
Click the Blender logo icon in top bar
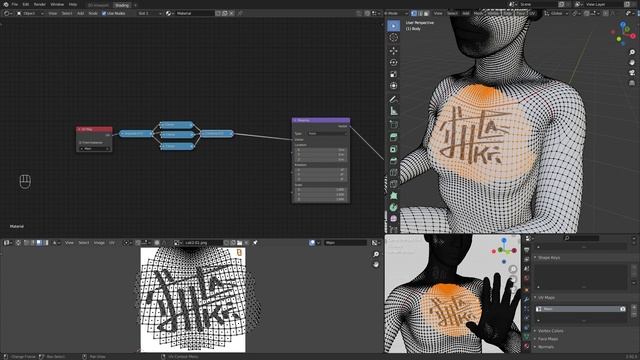(6, 4)
